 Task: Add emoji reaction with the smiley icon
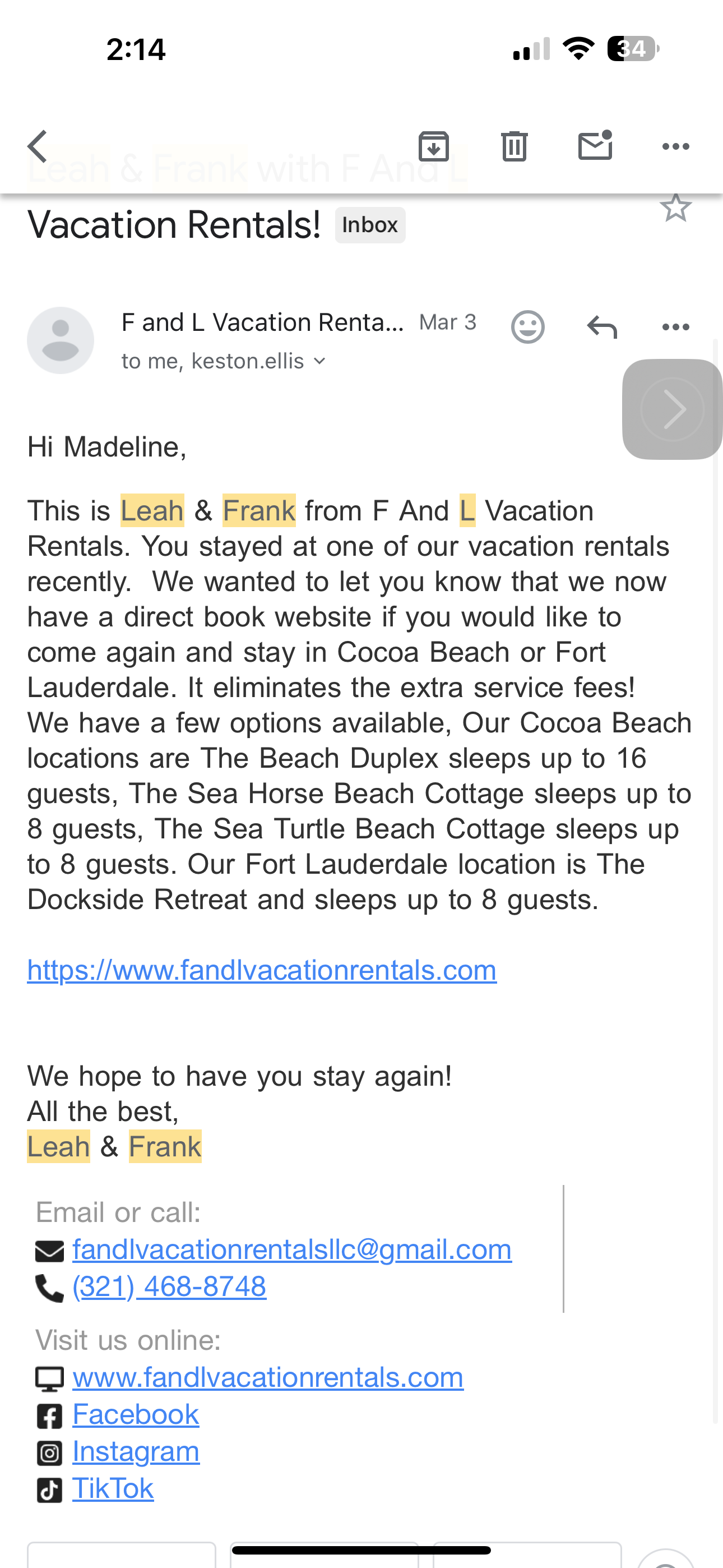point(527,327)
